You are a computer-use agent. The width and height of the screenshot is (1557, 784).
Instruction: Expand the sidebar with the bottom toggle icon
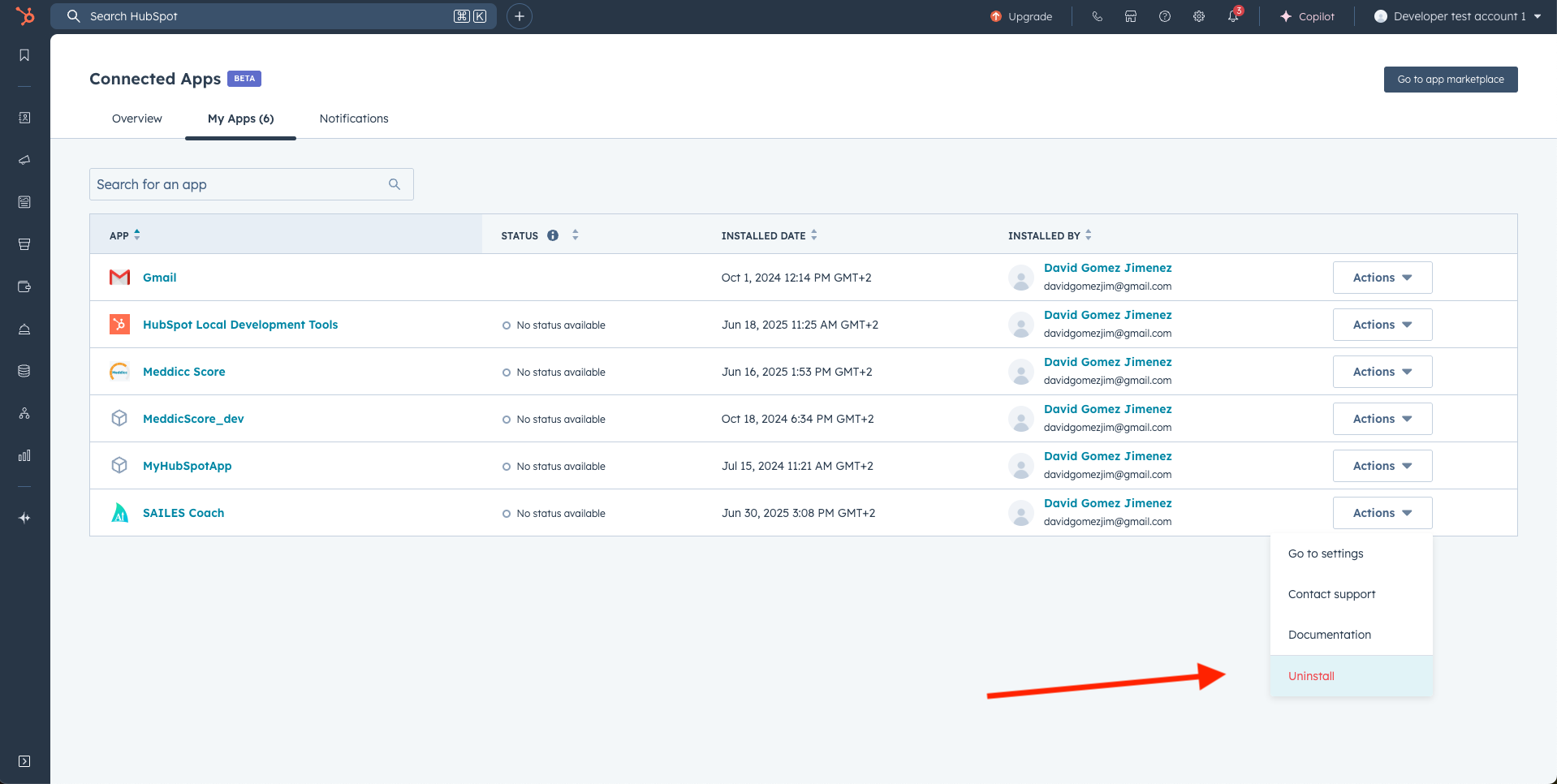tap(24, 761)
